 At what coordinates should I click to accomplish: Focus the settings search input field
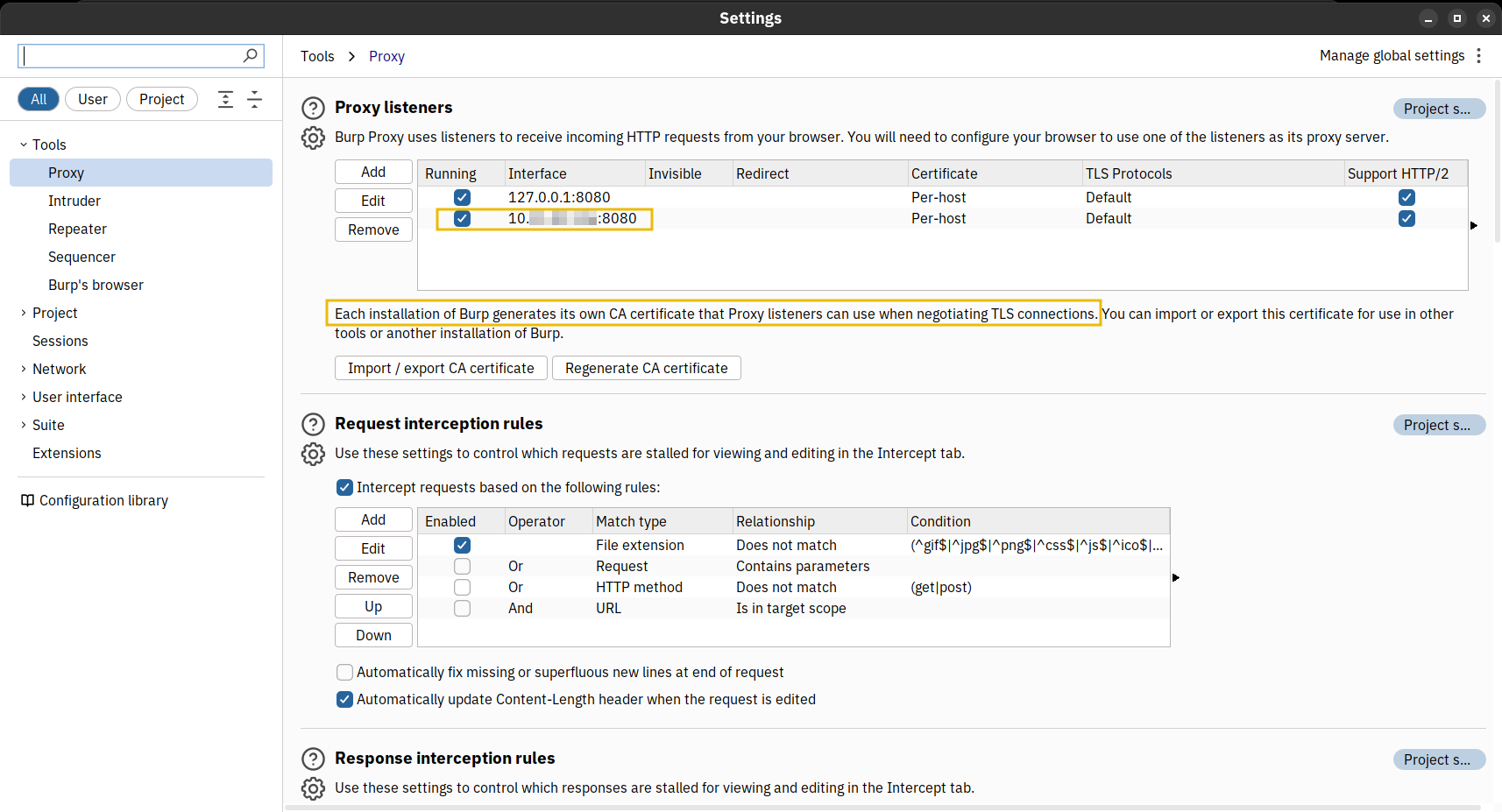[x=131, y=56]
